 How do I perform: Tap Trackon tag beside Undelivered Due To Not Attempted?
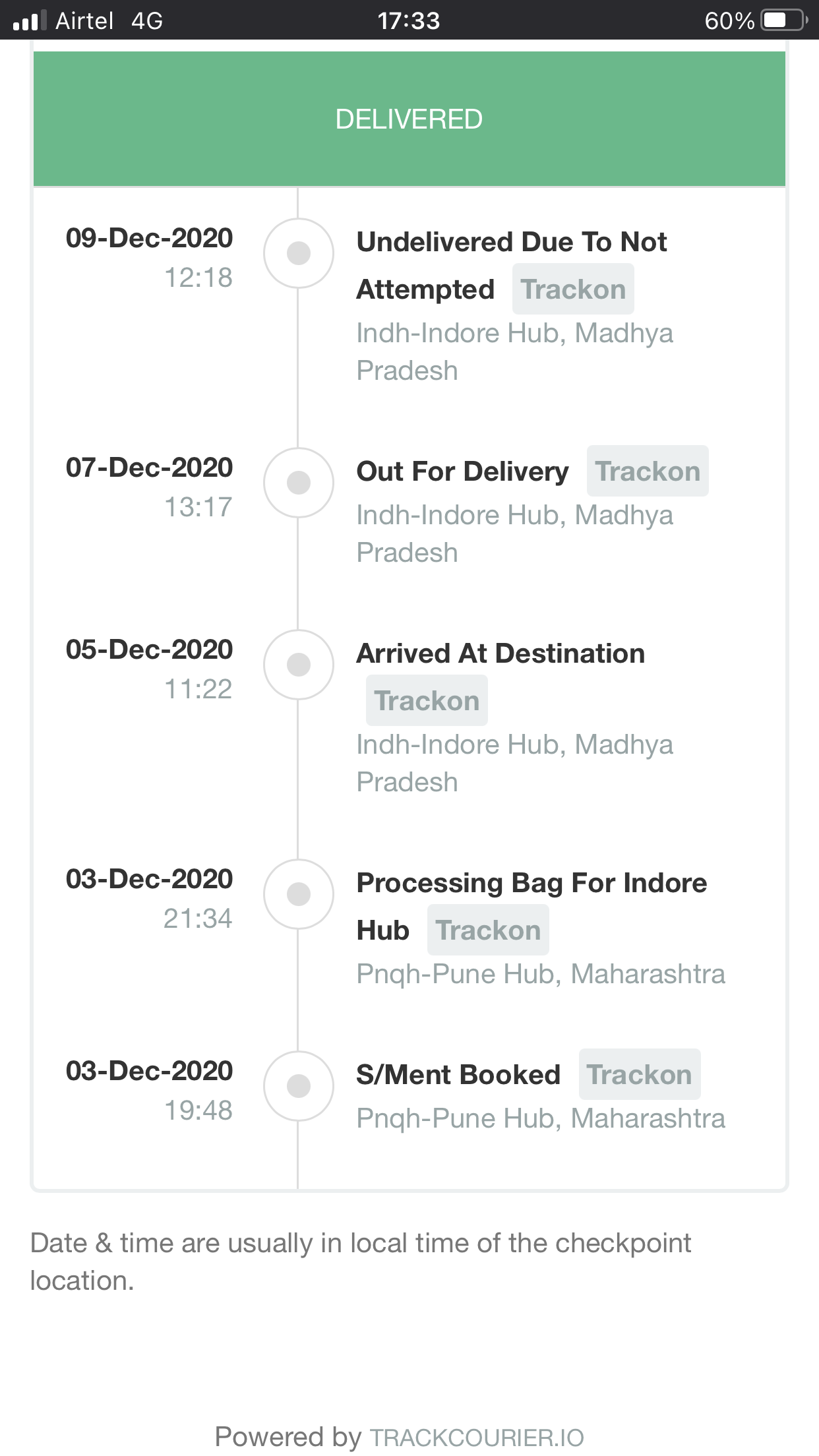click(x=573, y=289)
